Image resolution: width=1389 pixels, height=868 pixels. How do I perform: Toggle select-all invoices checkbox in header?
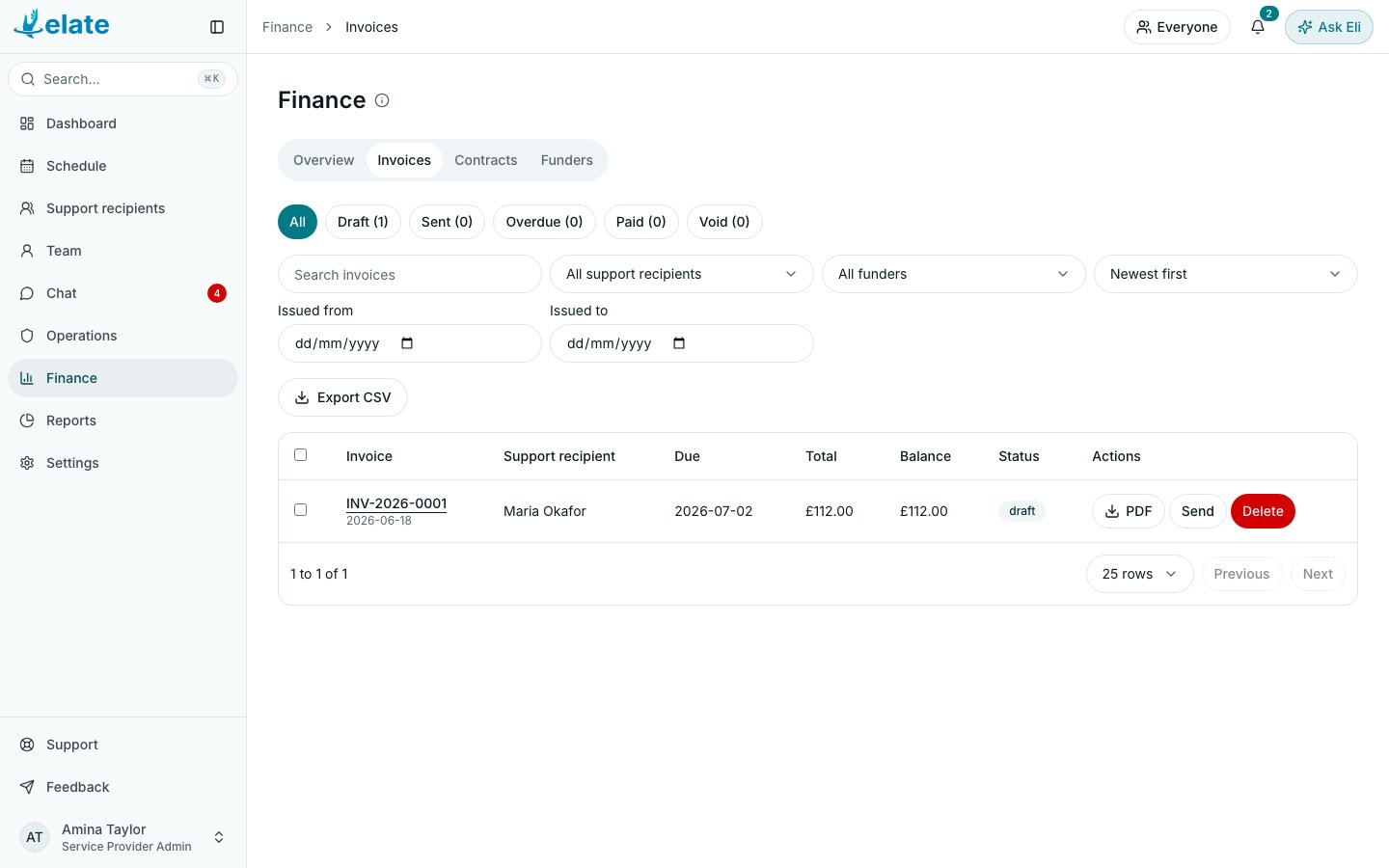point(301,455)
